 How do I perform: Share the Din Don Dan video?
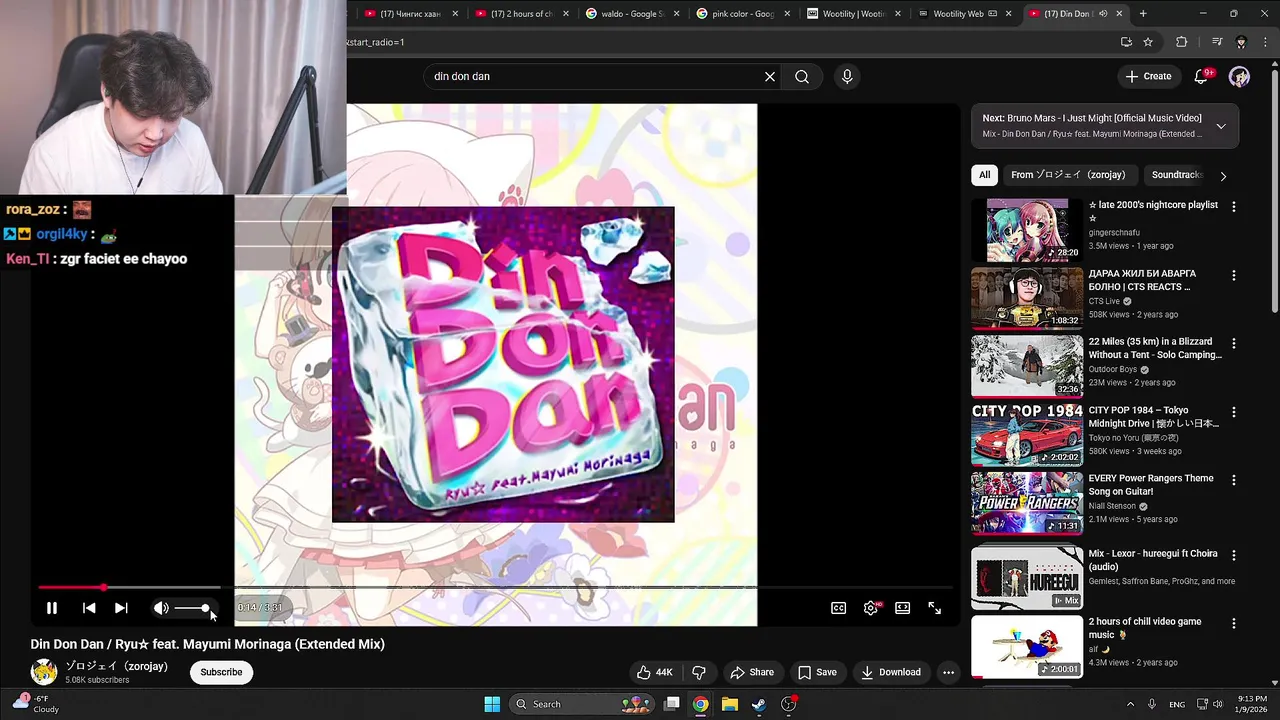point(752,672)
